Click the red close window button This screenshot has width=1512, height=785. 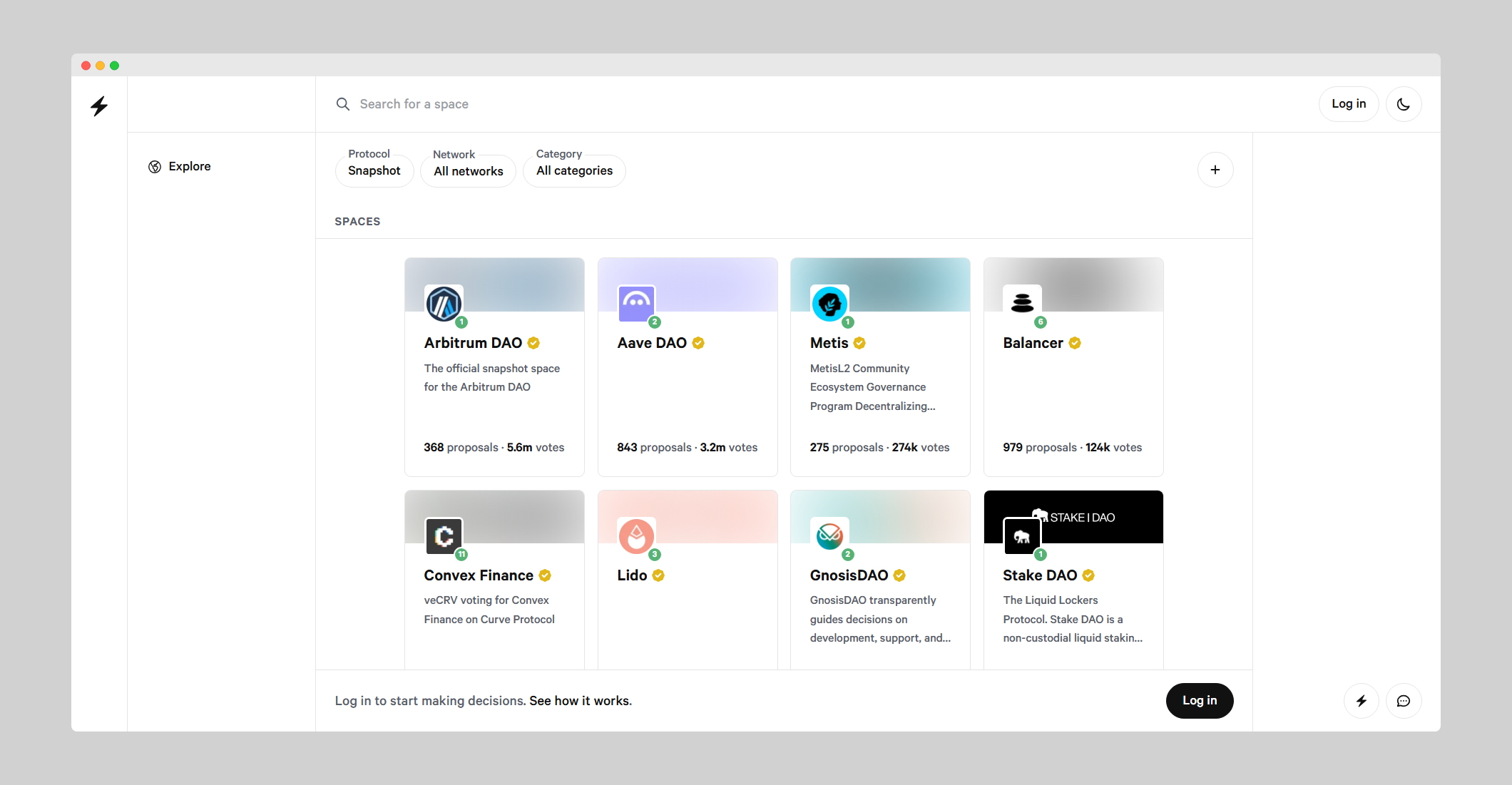[x=86, y=66]
